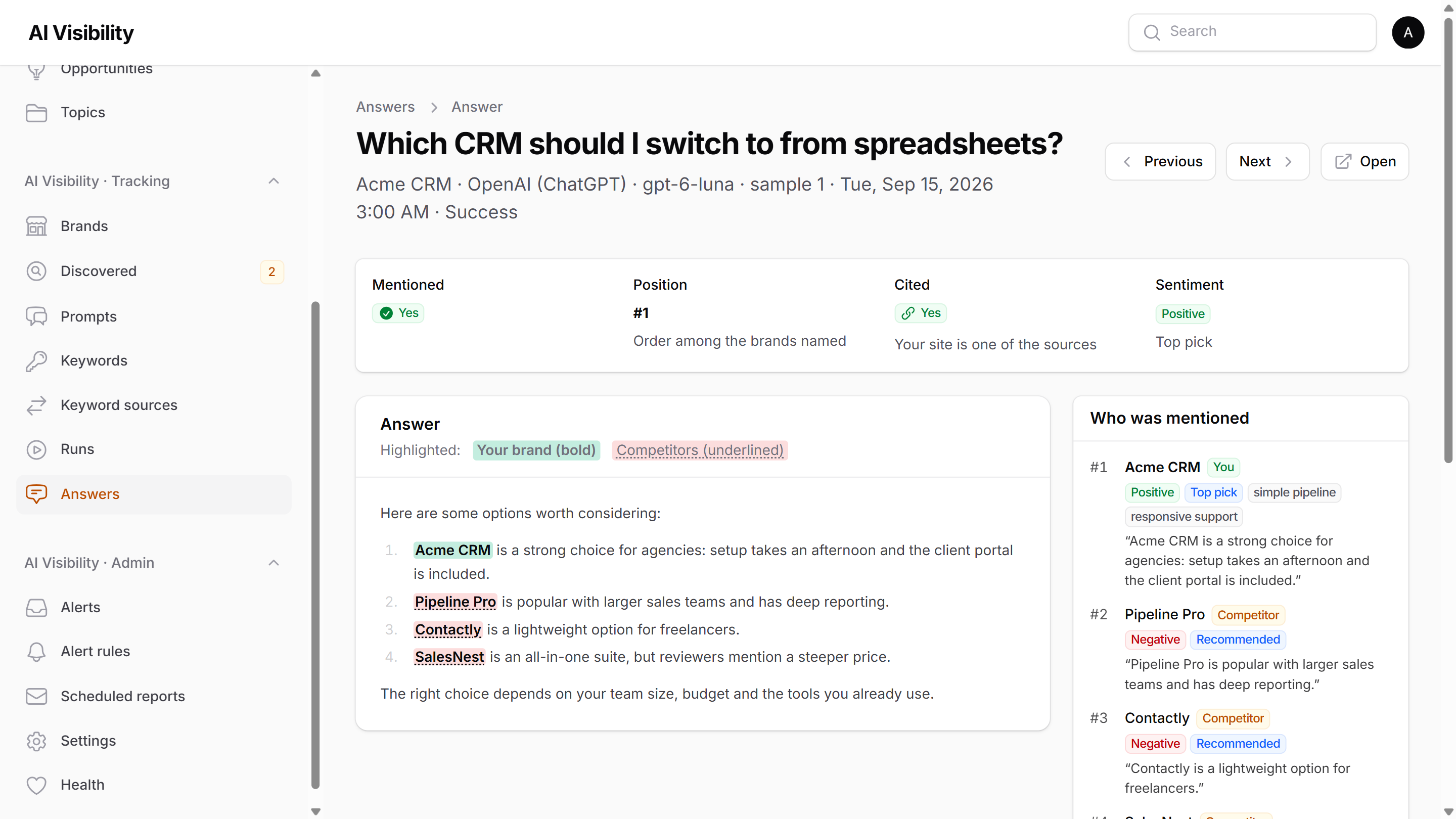Viewport: 1456px width, 819px height.
Task: Go to the Next answer
Action: coord(1267,162)
